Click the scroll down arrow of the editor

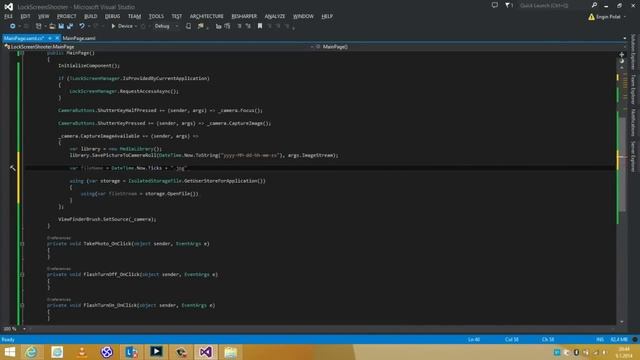622,322
